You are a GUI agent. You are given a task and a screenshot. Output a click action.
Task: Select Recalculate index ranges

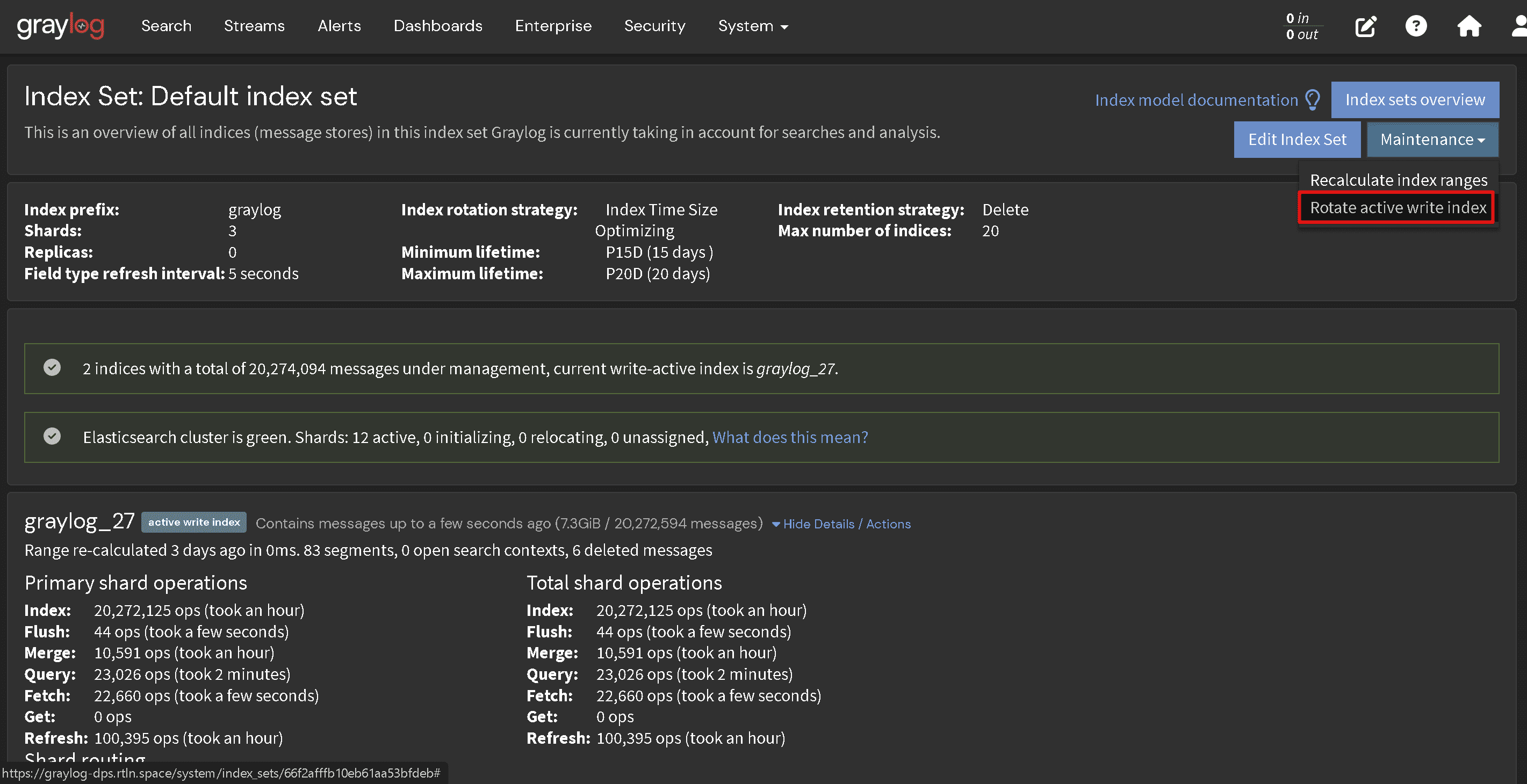(x=1399, y=179)
